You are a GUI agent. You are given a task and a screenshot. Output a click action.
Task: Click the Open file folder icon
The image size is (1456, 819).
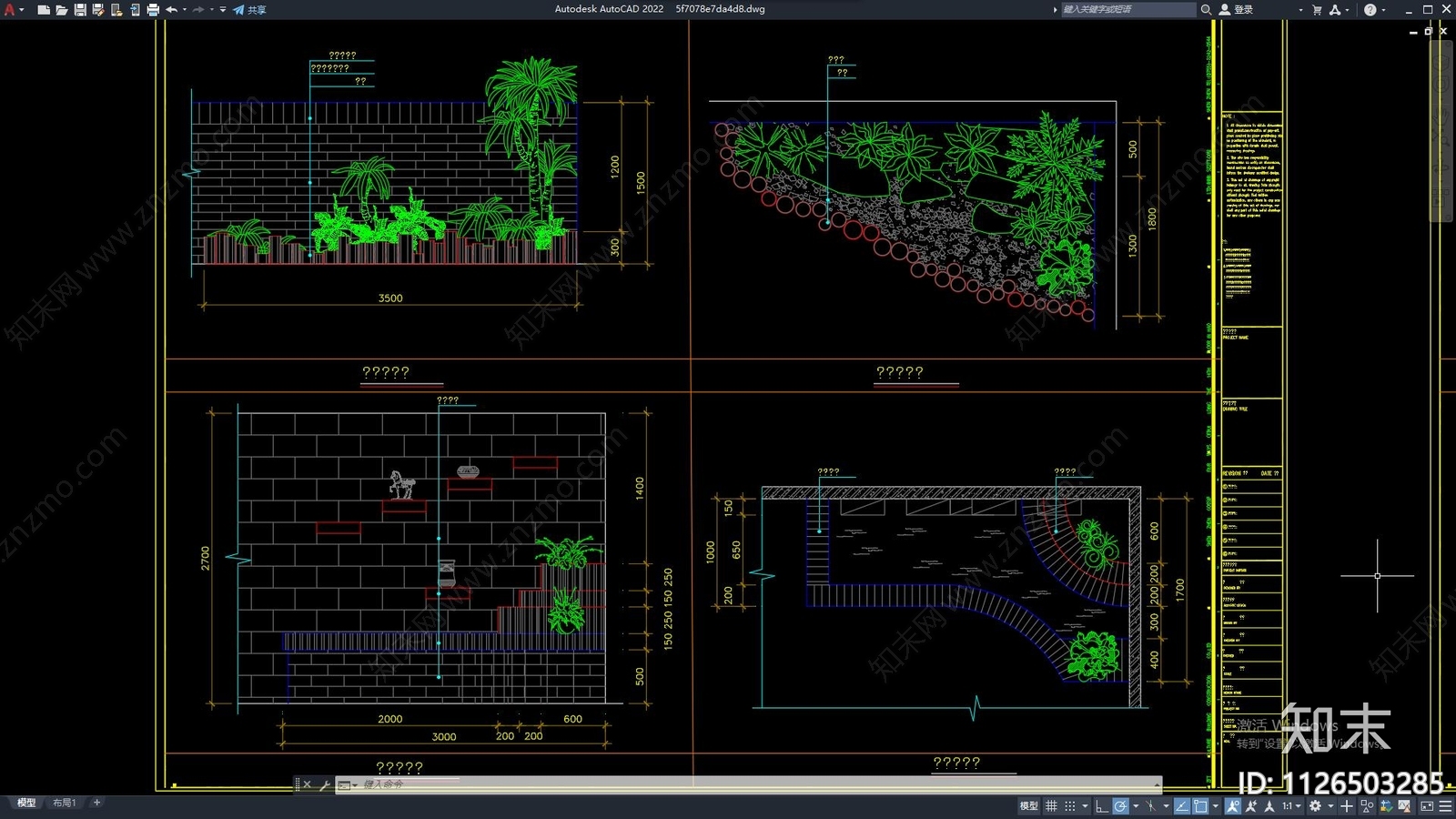point(62,10)
